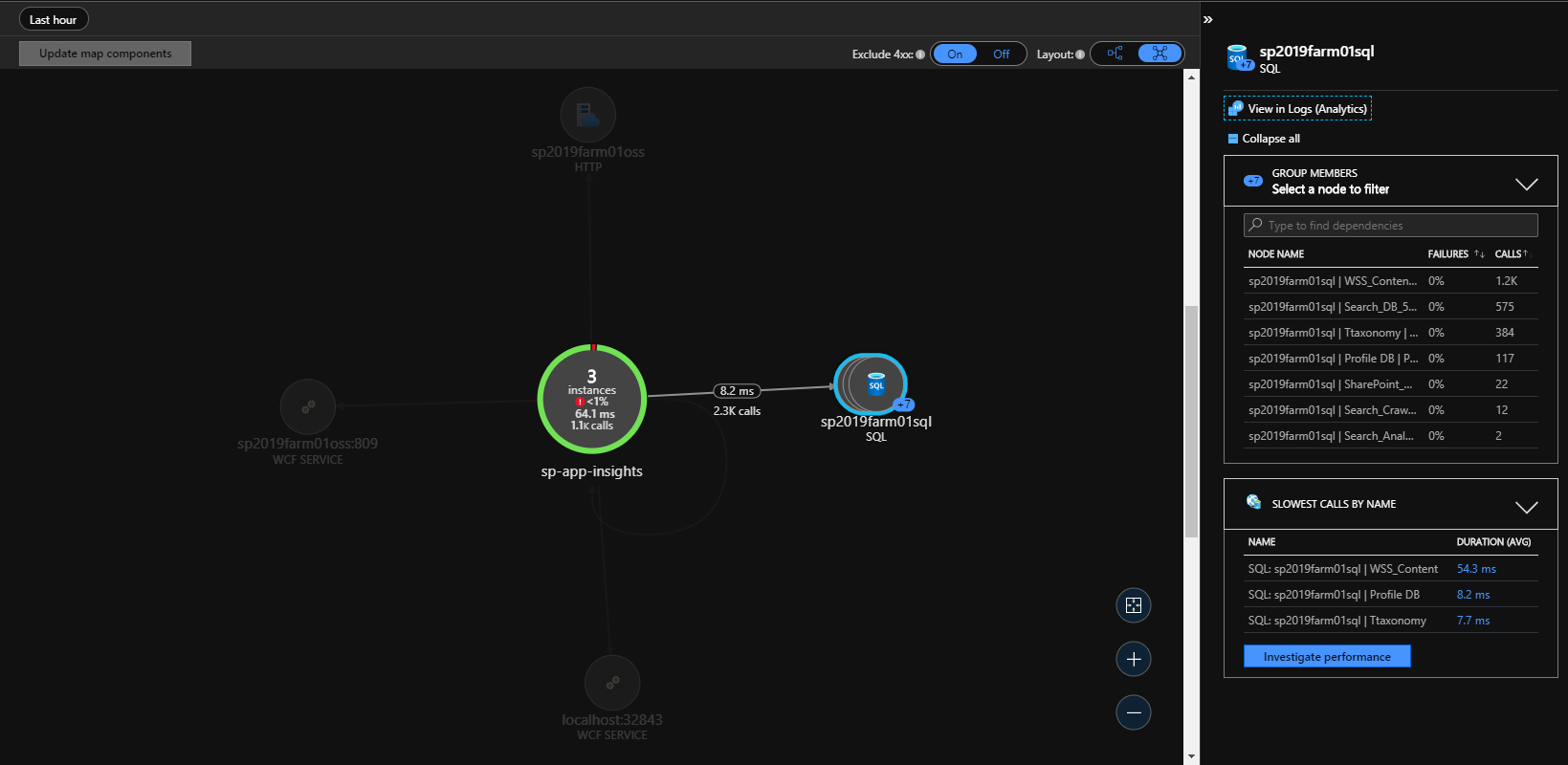Click SQL: sp2019farm01sql | Ttaxonomy call name
Viewport: 1568px width, 765px height.
click(x=1336, y=621)
